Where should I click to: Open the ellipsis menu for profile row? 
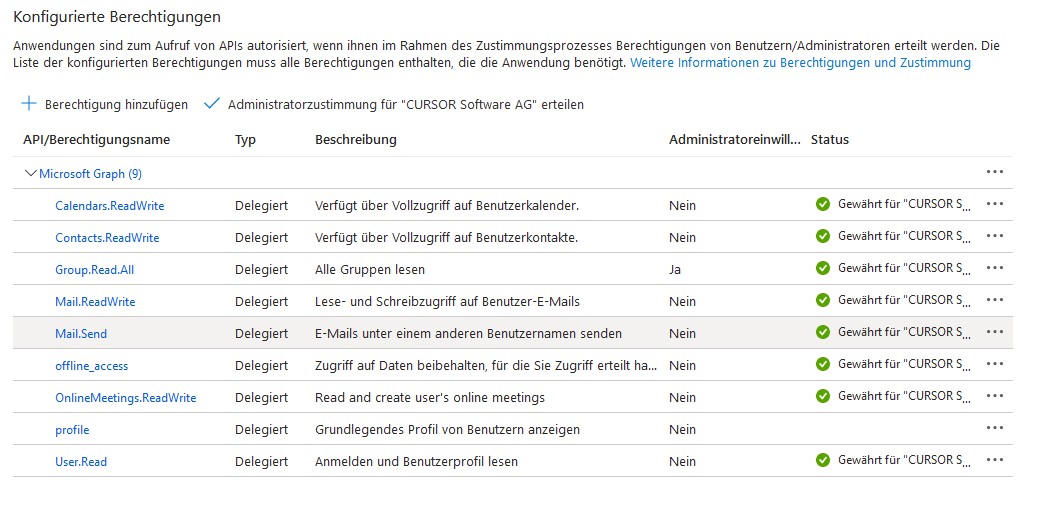tap(994, 428)
